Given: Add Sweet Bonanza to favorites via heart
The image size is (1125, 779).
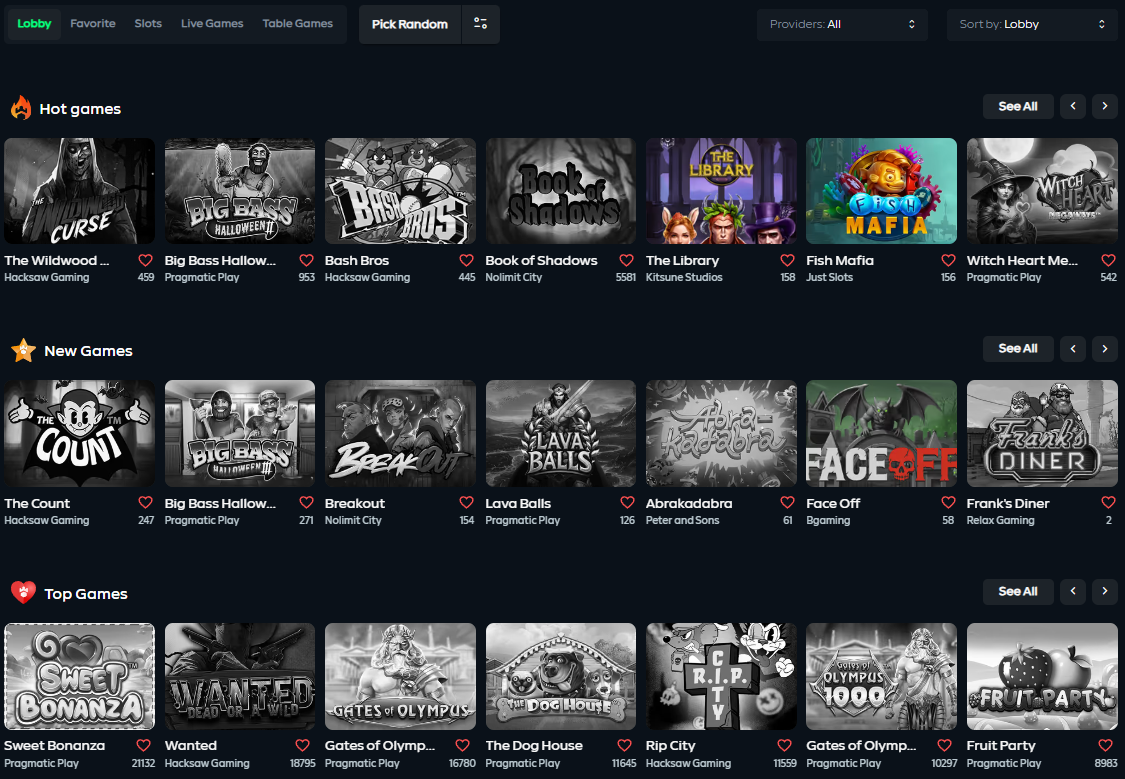Looking at the screenshot, I should [x=145, y=745].
